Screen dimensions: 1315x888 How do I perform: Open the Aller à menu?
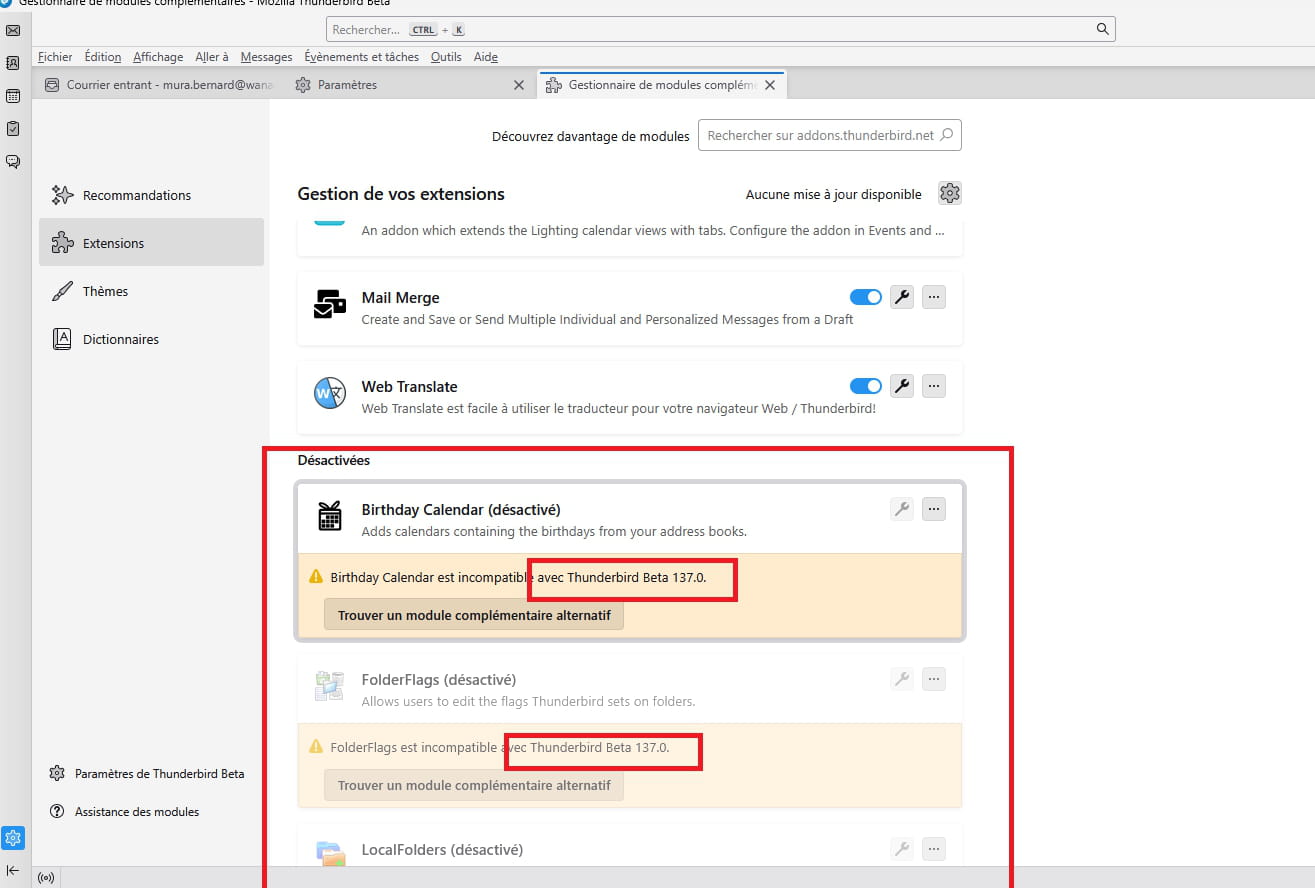click(212, 57)
